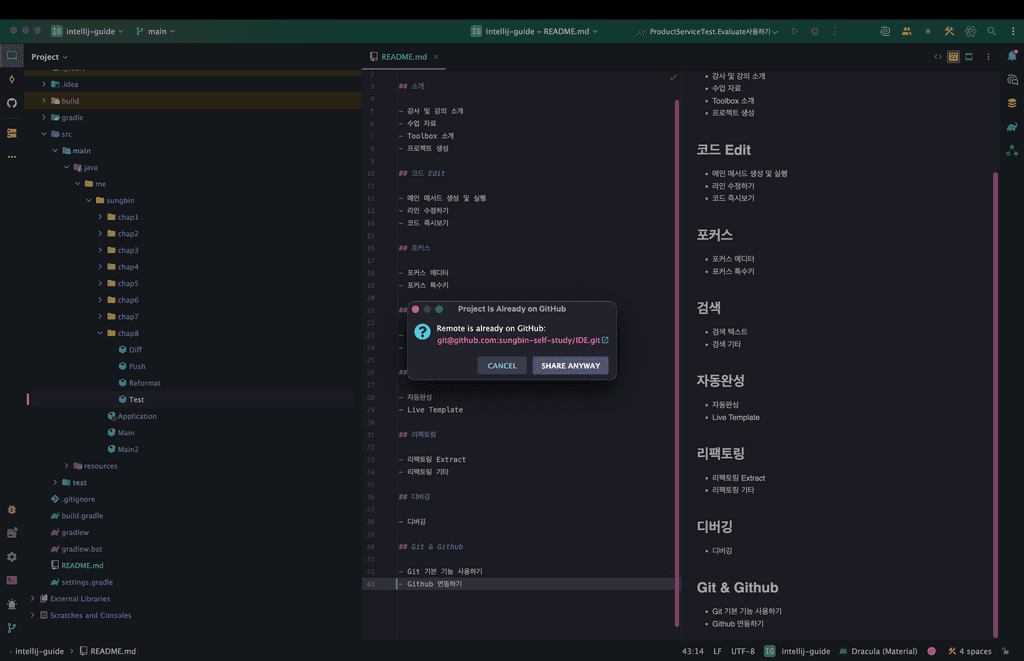Switch to preview-only view mode

pyautogui.click(x=969, y=57)
